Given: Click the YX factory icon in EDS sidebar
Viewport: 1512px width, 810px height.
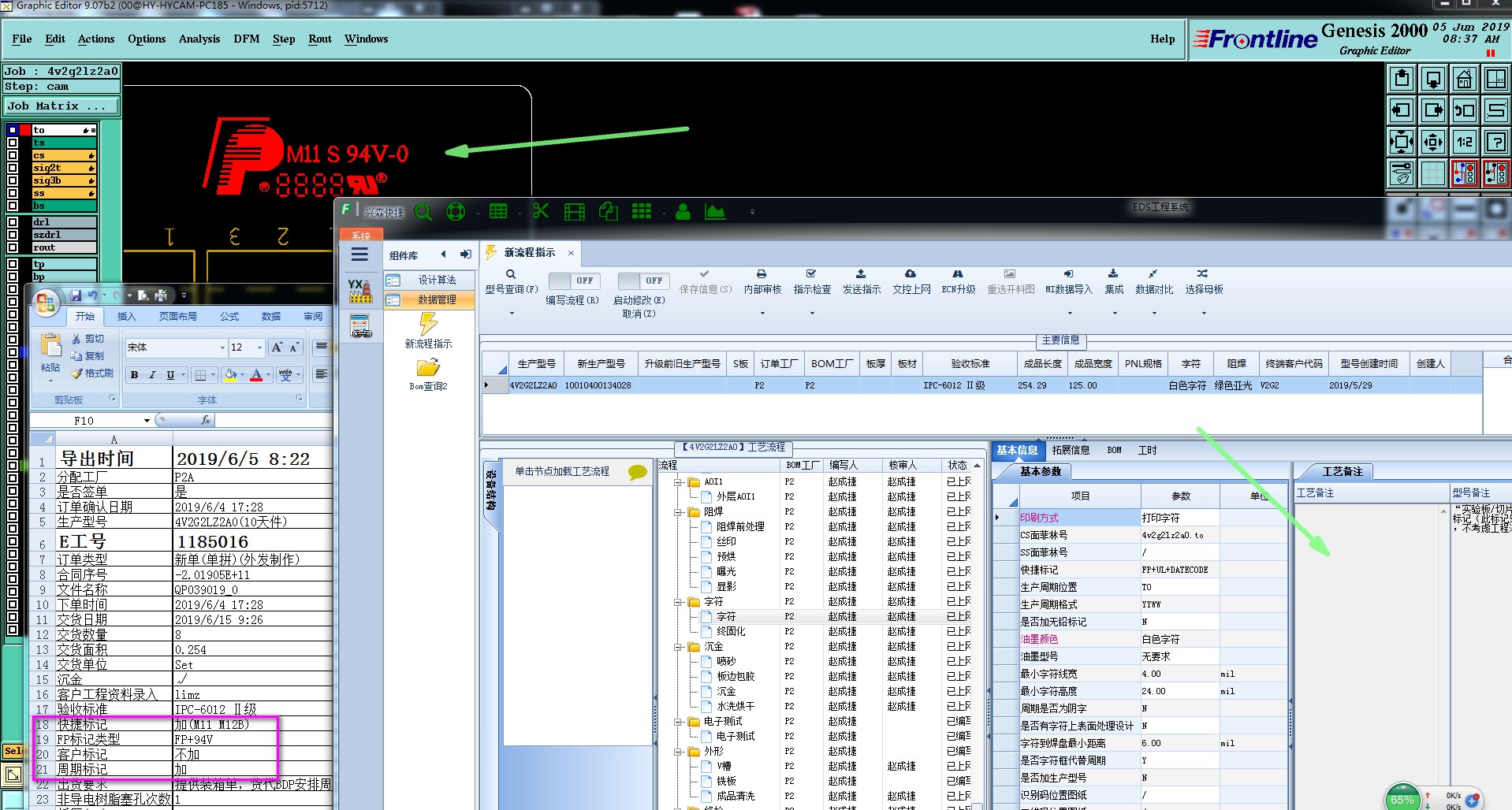Looking at the screenshot, I should tap(360, 291).
